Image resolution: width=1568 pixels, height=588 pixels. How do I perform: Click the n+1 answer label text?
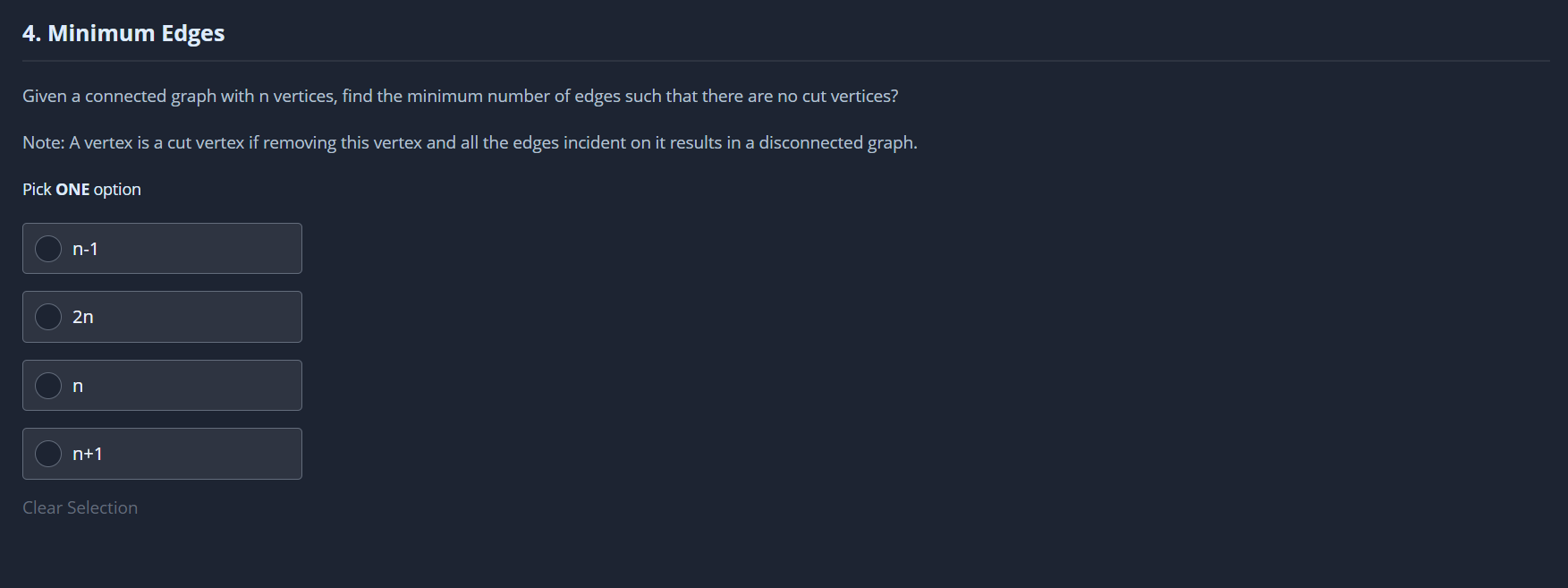tap(88, 454)
